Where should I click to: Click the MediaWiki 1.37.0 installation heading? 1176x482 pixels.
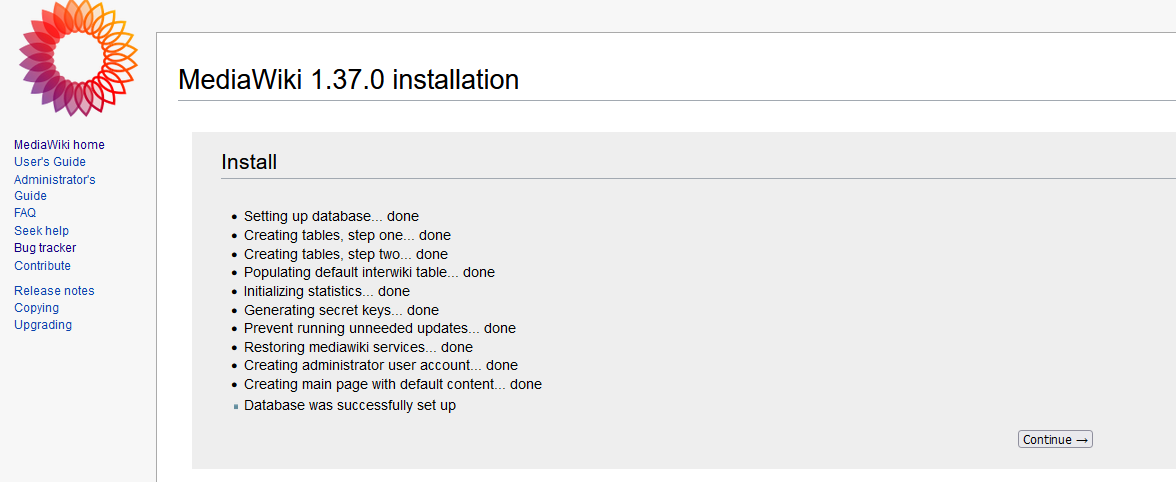(x=348, y=80)
